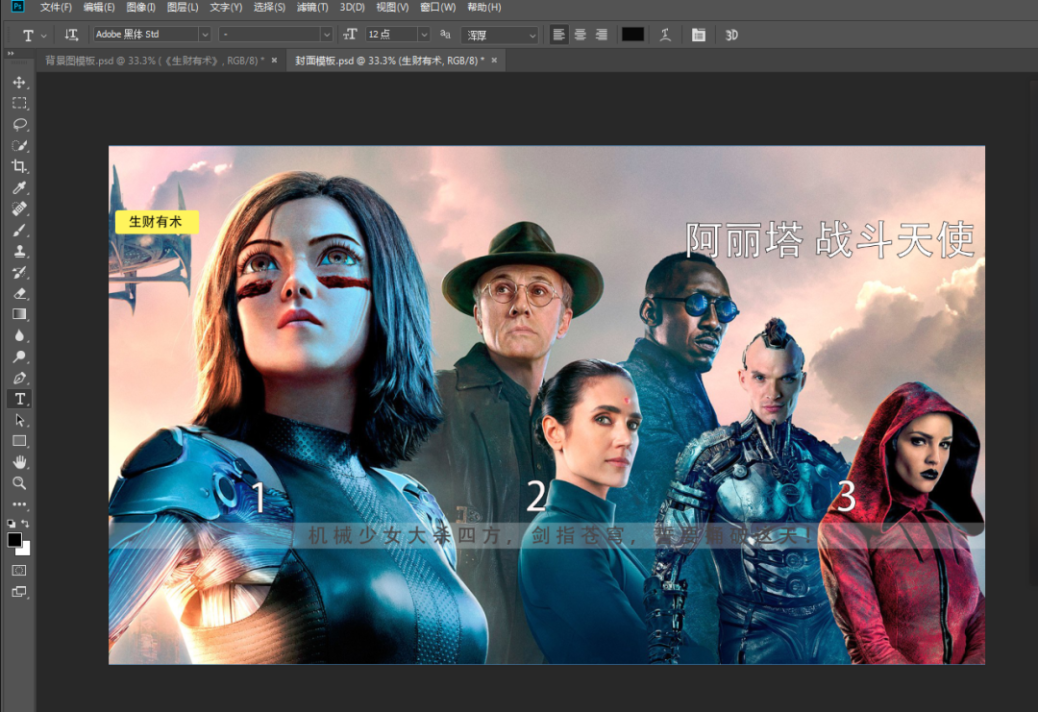The image size is (1038, 712).
Task: Click the 生财有术 yellow label on canvas
Action: coord(156,222)
